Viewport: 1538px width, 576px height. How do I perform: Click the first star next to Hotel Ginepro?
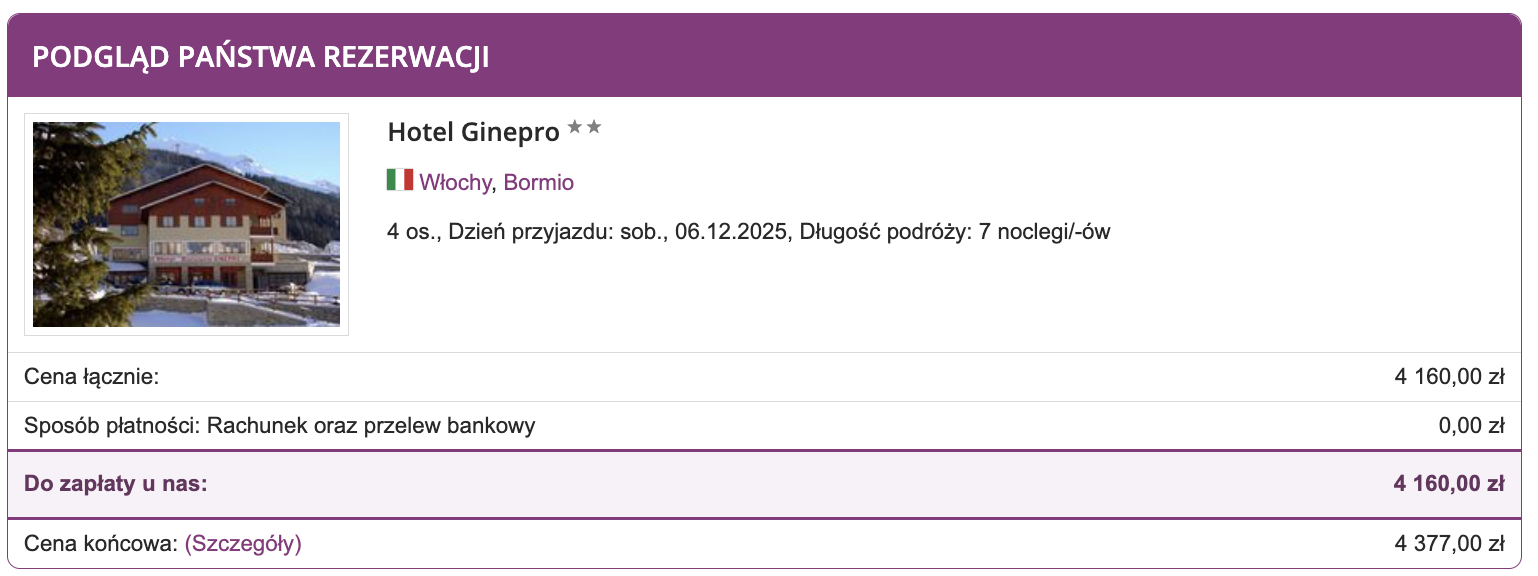(x=574, y=127)
